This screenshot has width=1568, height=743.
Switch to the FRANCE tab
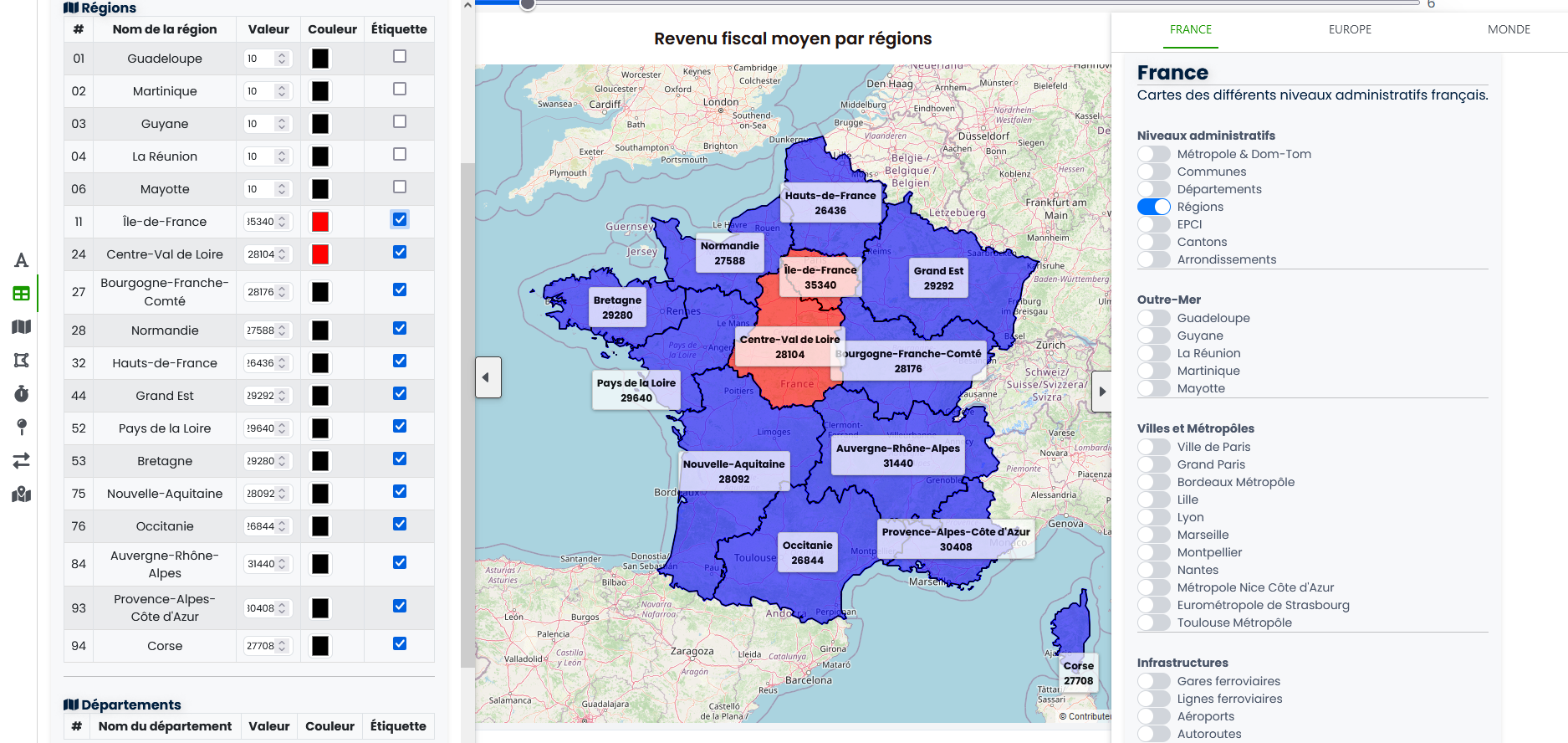click(x=1191, y=29)
